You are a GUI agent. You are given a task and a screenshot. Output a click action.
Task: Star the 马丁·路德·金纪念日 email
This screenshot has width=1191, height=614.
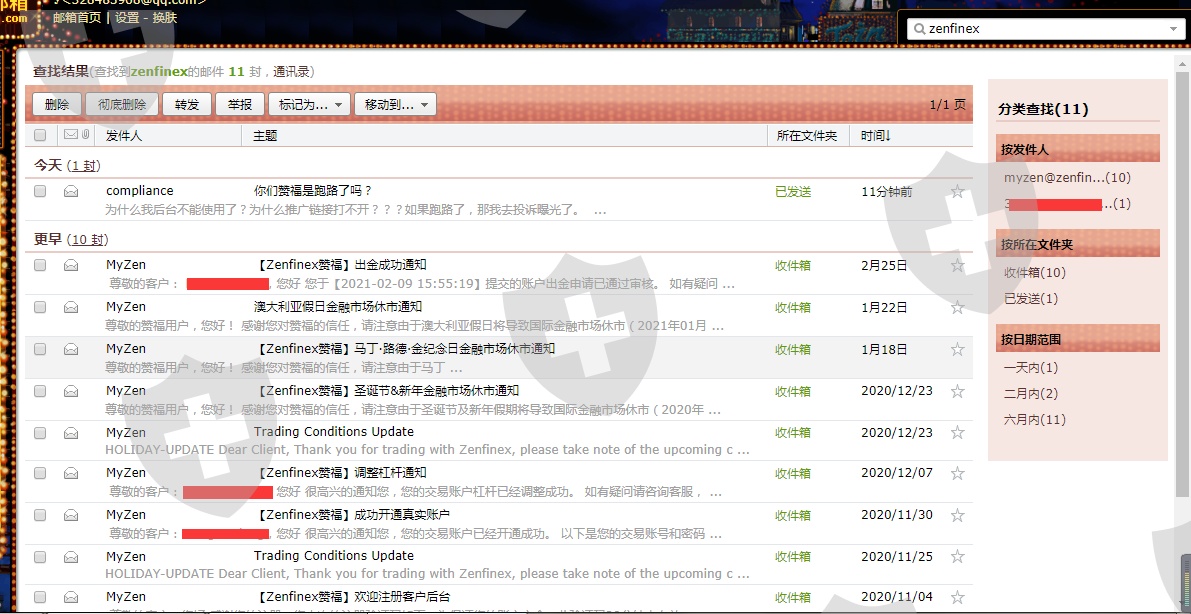coord(957,350)
